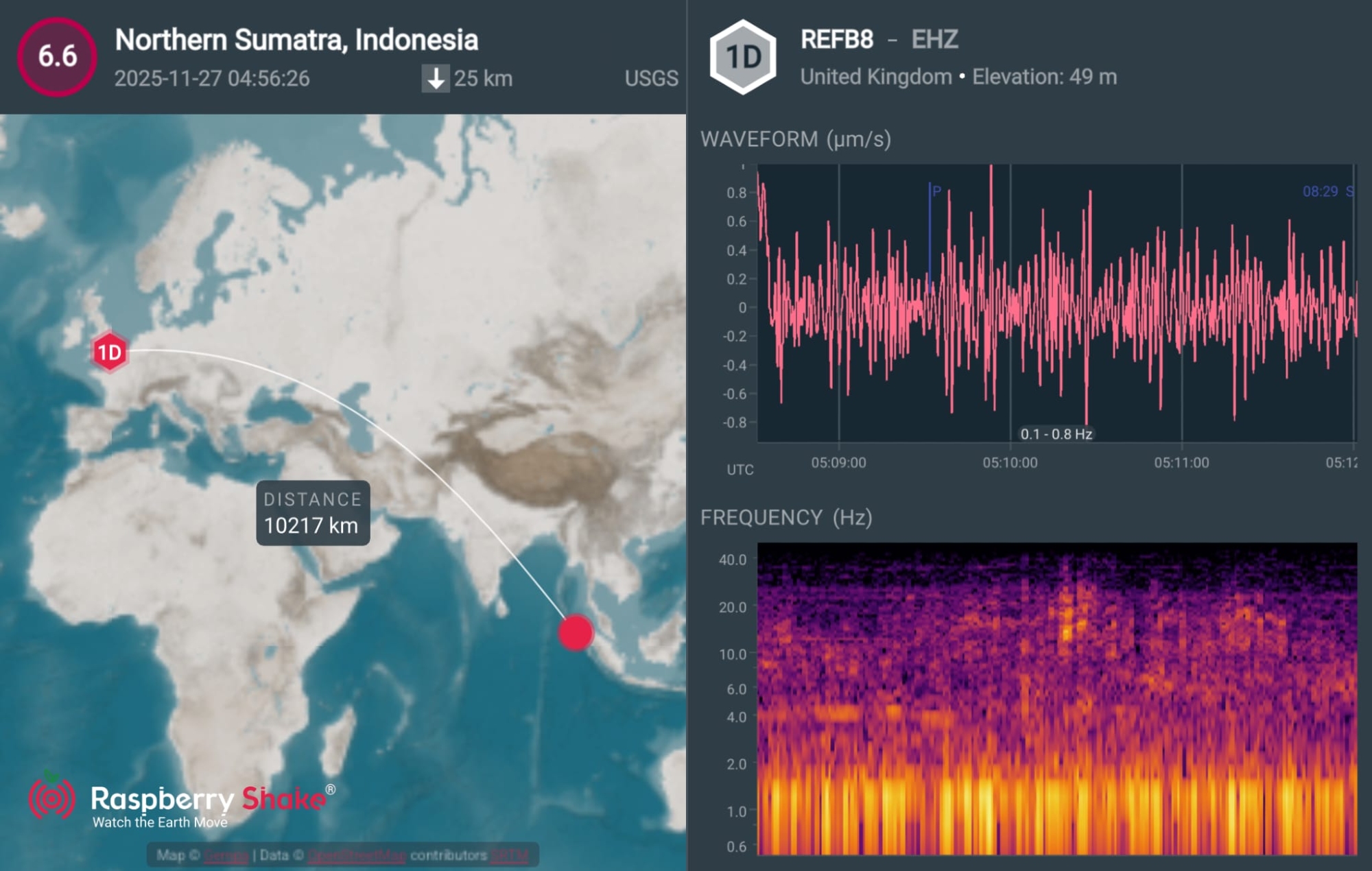1372x871 pixels.
Task: Click the 05:10:00 time axis label
Action: [x=1010, y=463]
